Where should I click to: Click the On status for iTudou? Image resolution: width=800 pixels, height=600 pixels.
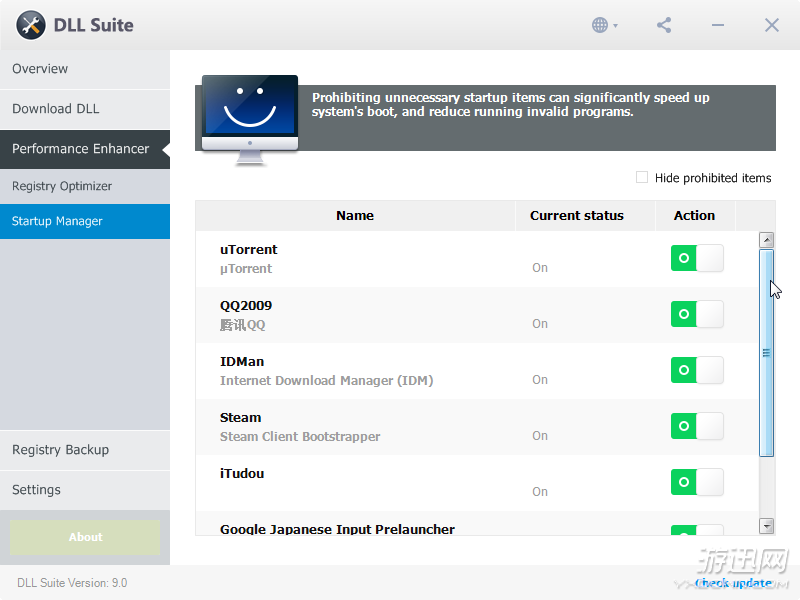540,492
